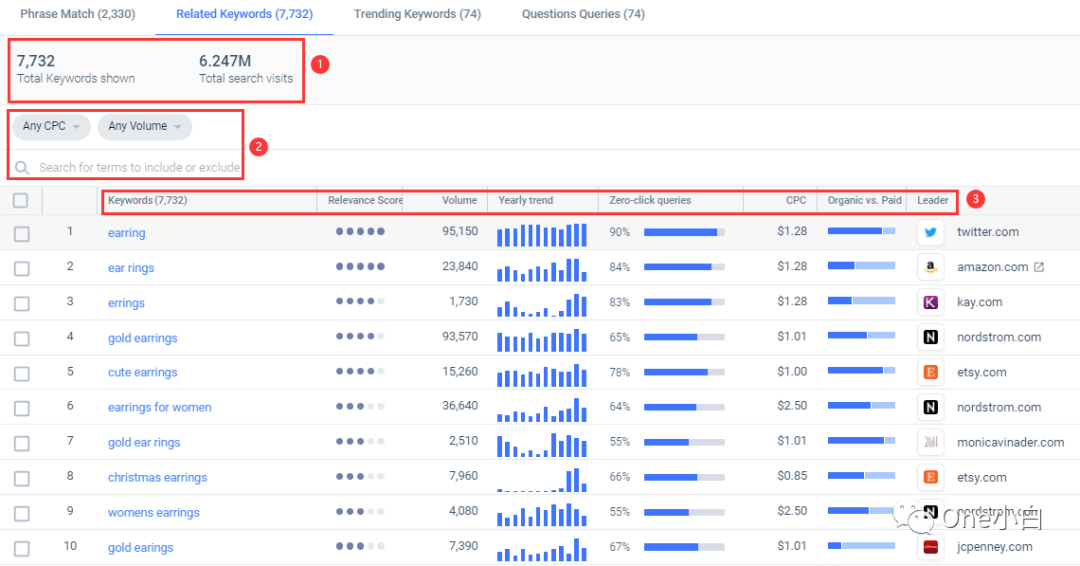
Task: Click nordstrom.com favicon in gold earrings row
Action: point(931,337)
